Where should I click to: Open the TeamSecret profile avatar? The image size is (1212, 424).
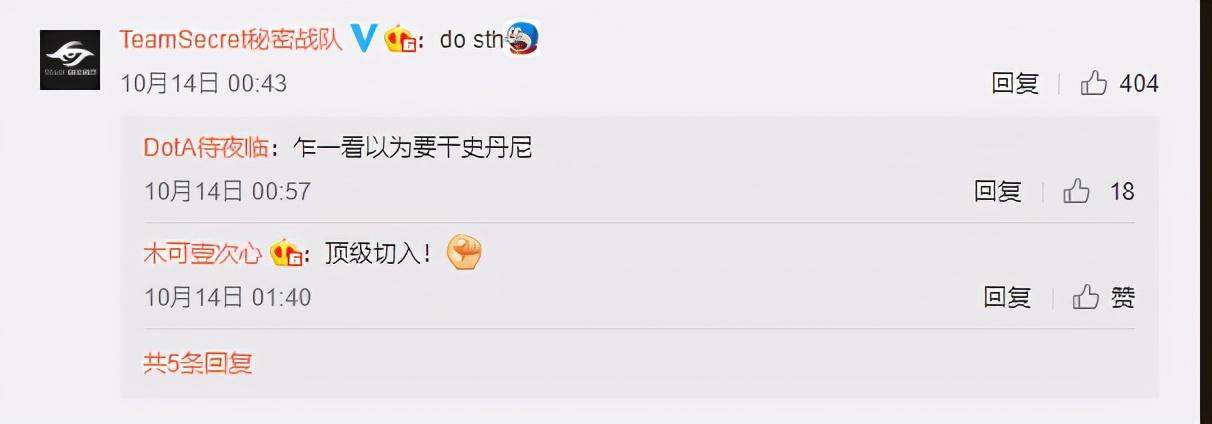70,59
